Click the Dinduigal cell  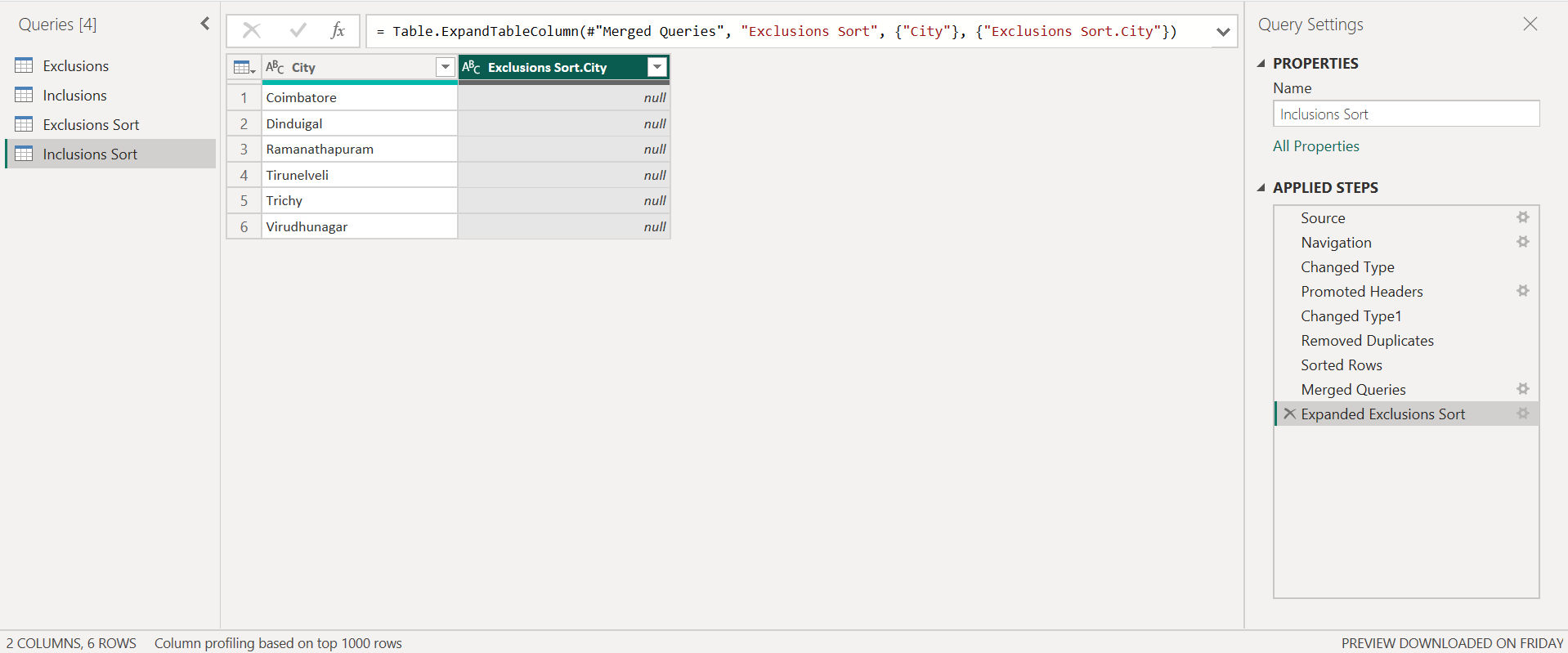pyautogui.click(x=360, y=123)
